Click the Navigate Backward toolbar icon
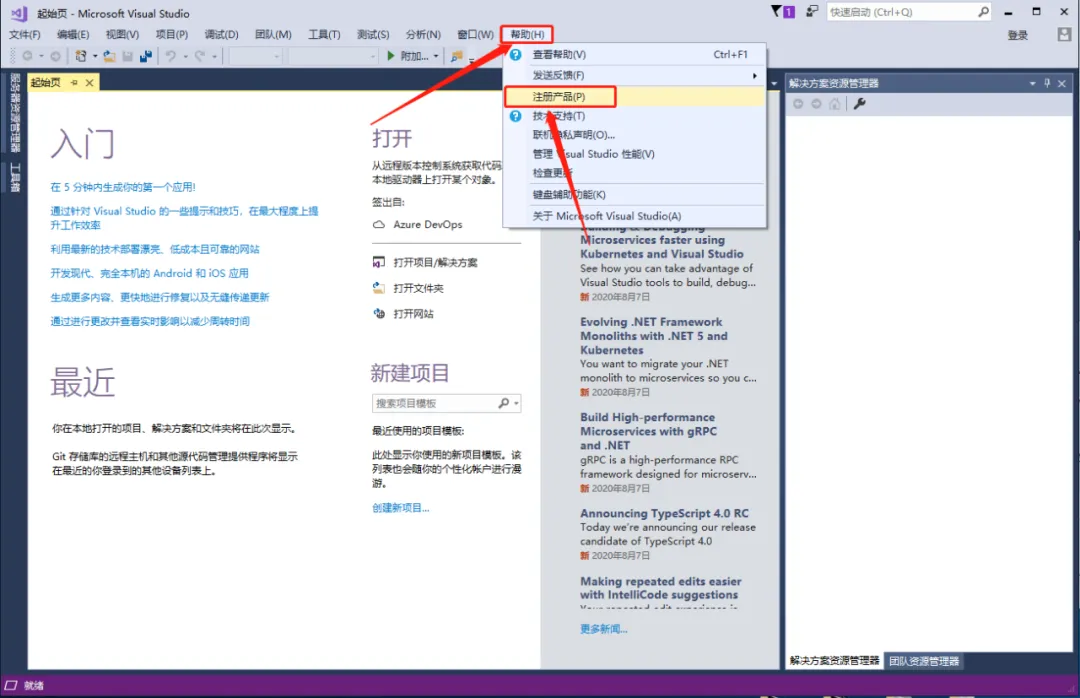Screen dimensions: 1080x698 (x=28, y=56)
